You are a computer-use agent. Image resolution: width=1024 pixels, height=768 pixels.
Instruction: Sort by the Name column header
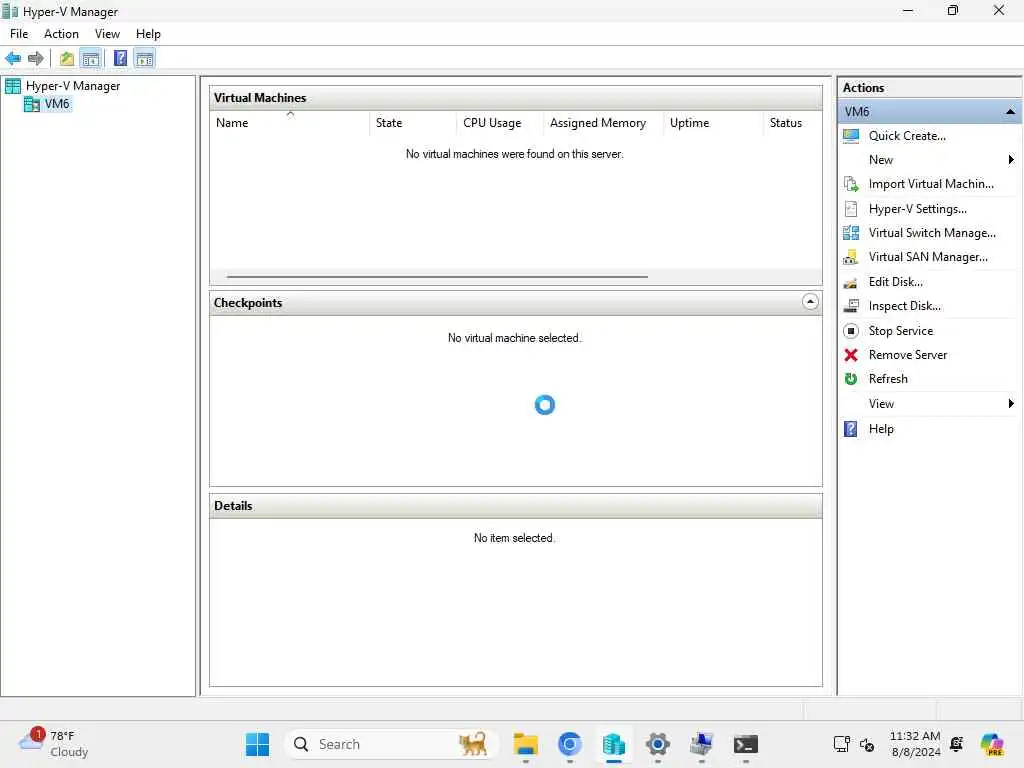289,123
